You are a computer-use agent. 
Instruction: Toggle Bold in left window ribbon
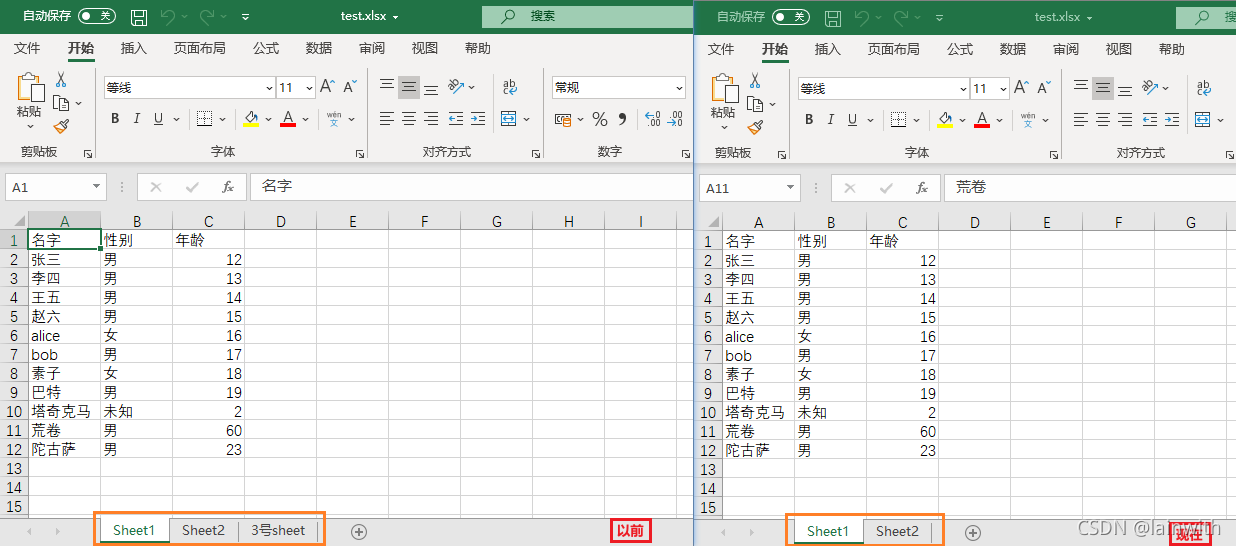click(115, 119)
